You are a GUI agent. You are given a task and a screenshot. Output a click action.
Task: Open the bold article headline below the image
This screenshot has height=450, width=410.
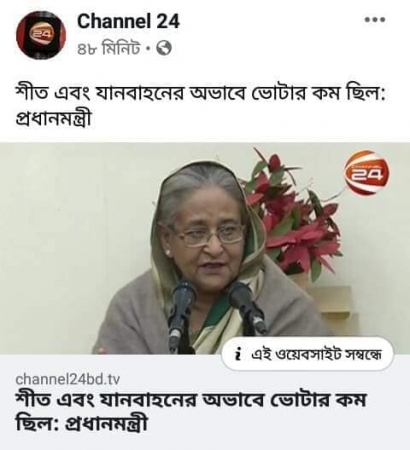coord(191,411)
